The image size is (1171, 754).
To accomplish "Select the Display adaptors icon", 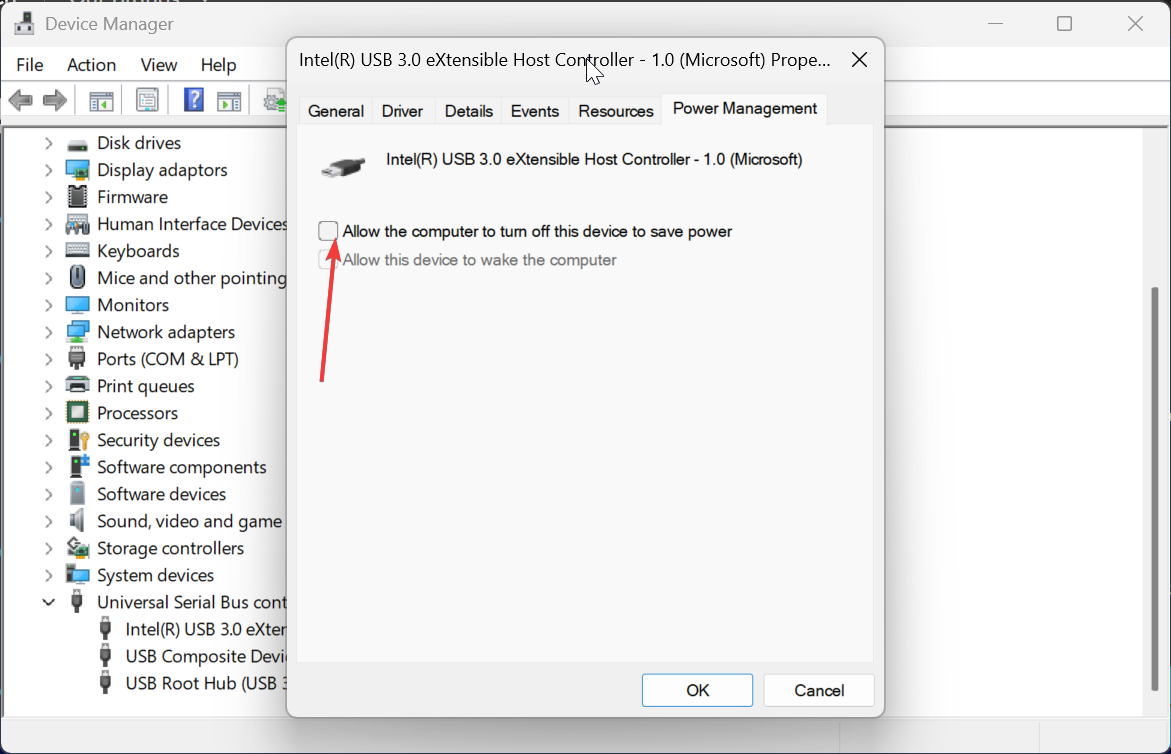I will point(77,170).
